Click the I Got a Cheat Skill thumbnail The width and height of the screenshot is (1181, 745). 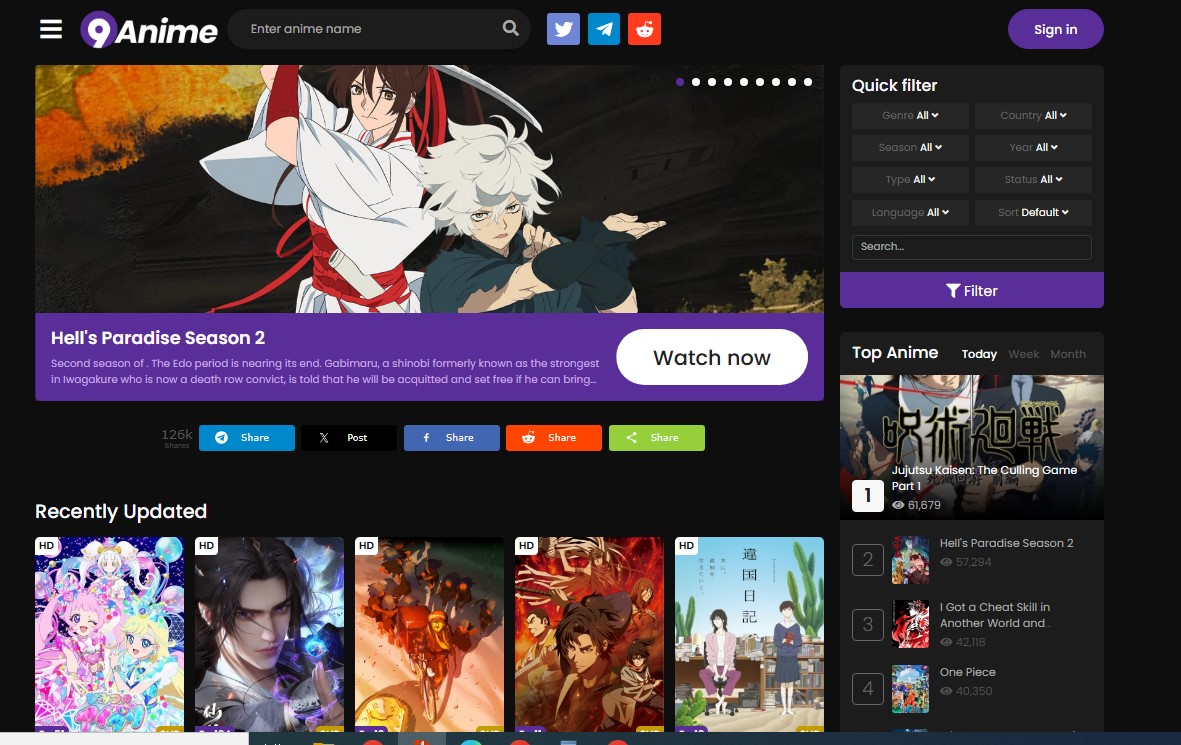point(910,624)
